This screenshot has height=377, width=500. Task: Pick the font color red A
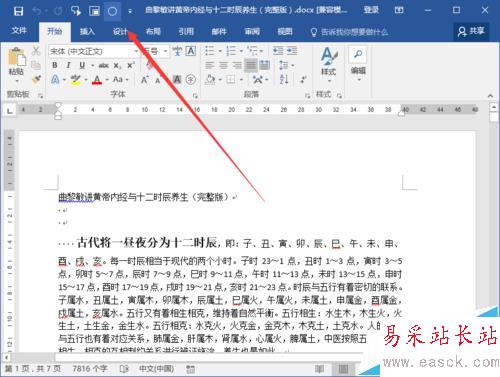pos(97,80)
